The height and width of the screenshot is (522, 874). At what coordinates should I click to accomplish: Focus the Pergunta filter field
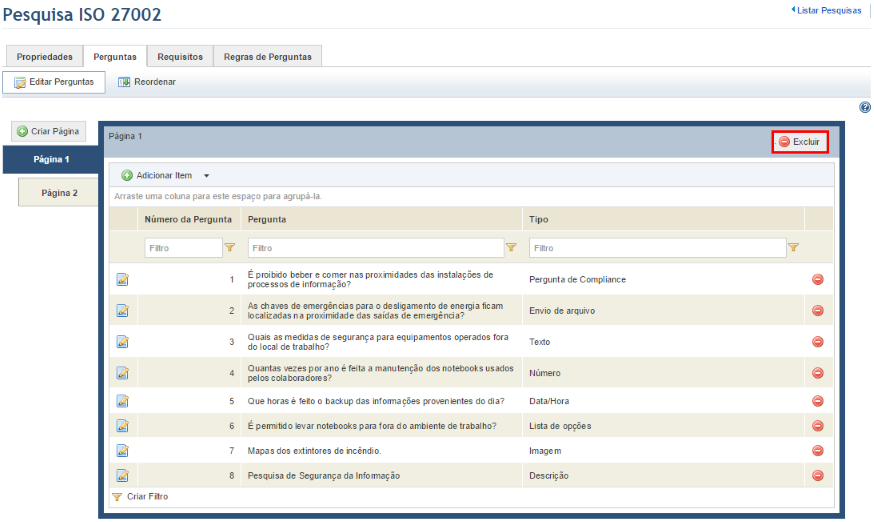(x=376, y=248)
